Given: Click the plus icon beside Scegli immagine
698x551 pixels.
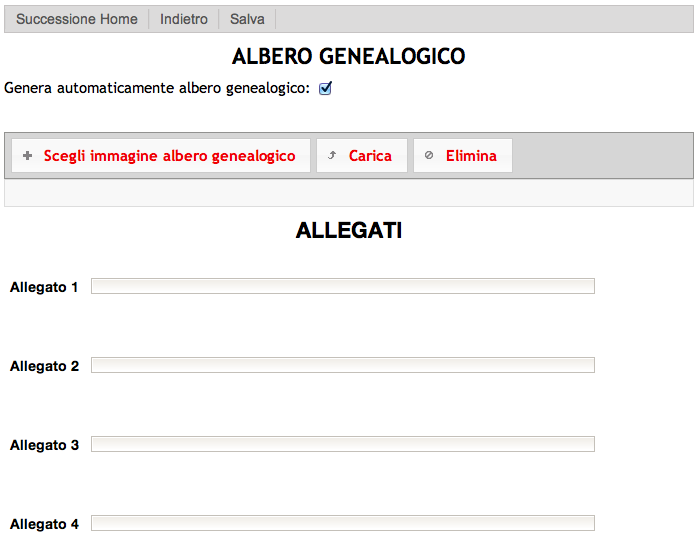Looking at the screenshot, I should pos(28,156).
